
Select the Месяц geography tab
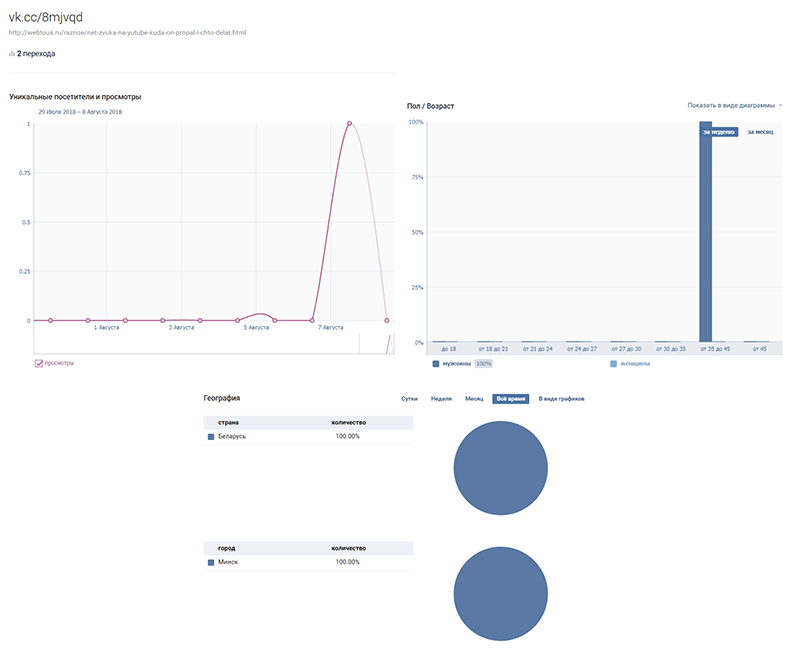click(474, 399)
